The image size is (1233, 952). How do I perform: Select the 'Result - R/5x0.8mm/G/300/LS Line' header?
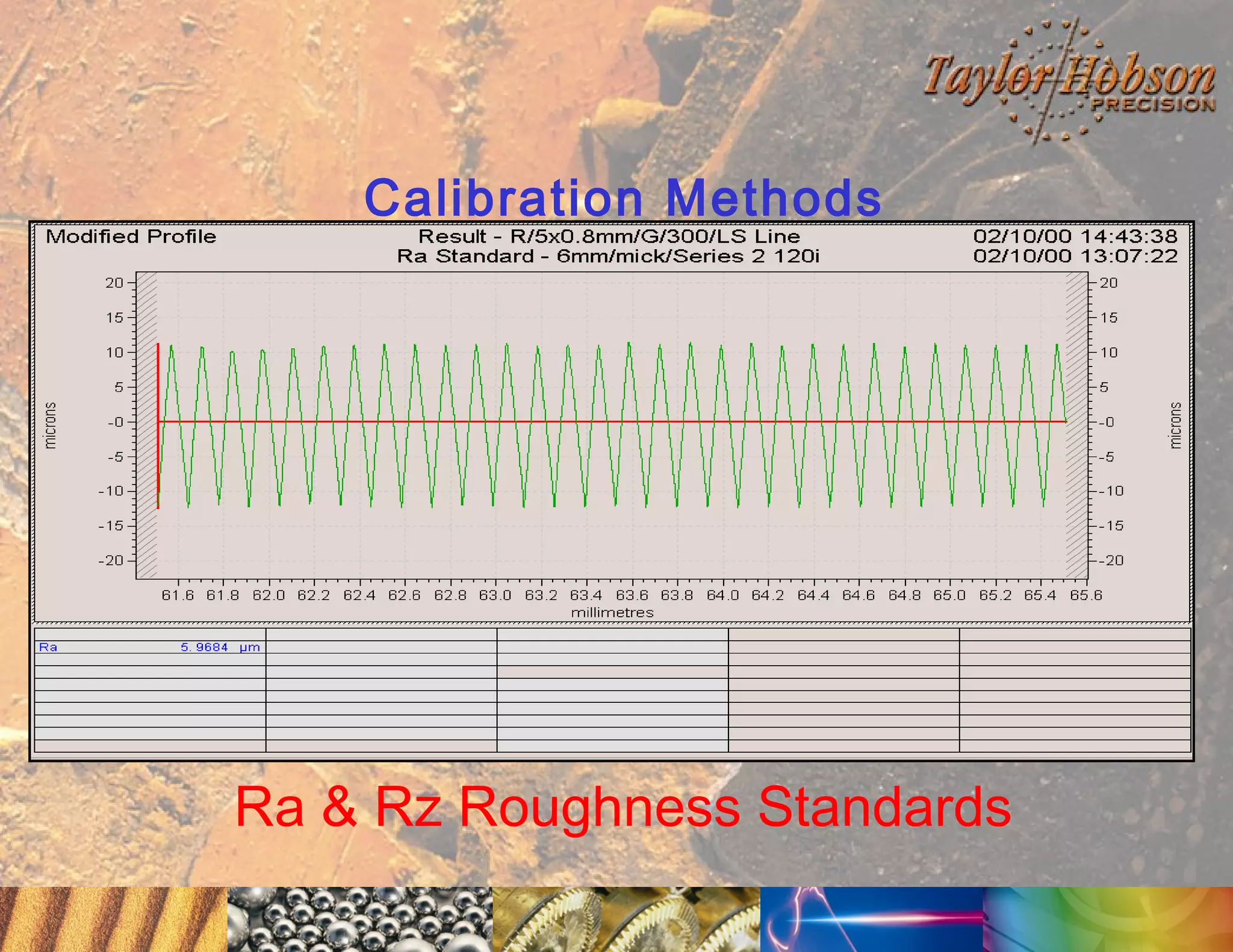(x=609, y=236)
